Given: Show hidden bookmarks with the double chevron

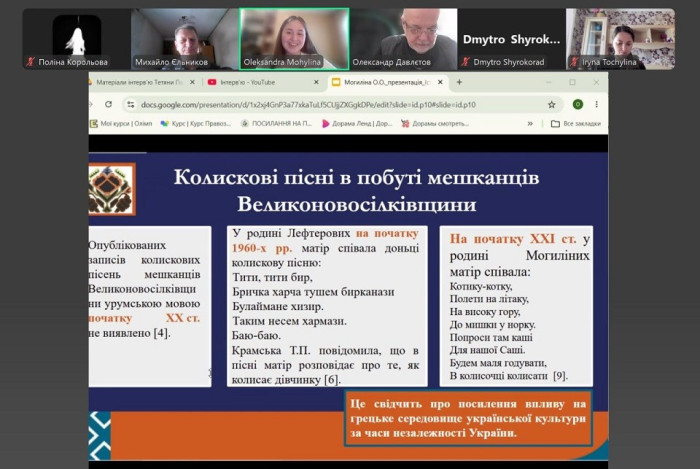Looking at the screenshot, I should coord(530,124).
